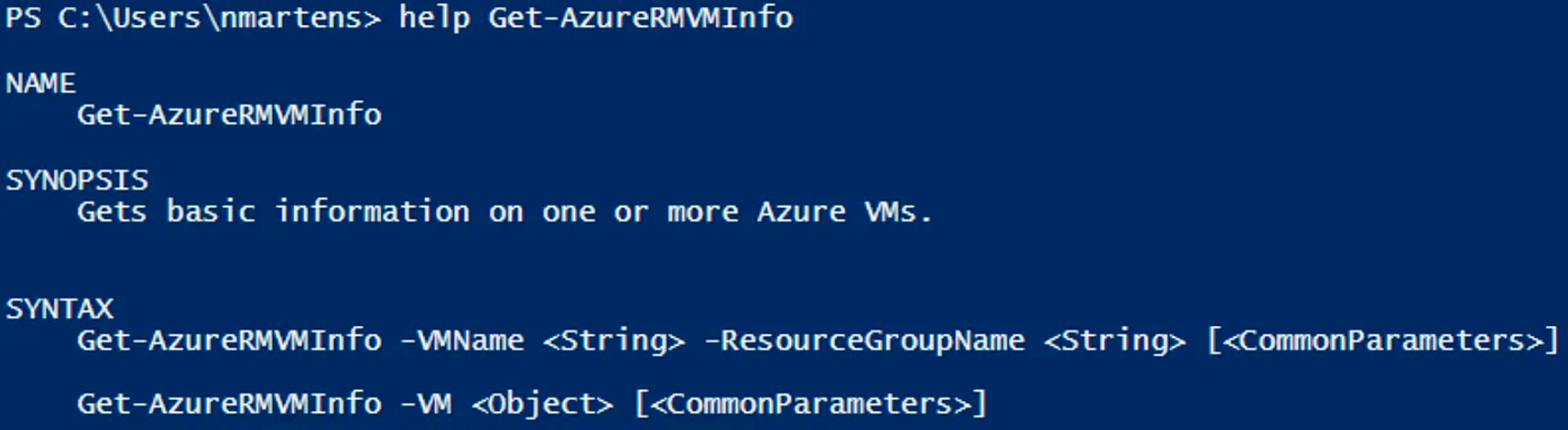This screenshot has width=1568, height=430.
Task: Click Get-AzureRMVMInfo in the first syntax line
Action: tap(229, 341)
